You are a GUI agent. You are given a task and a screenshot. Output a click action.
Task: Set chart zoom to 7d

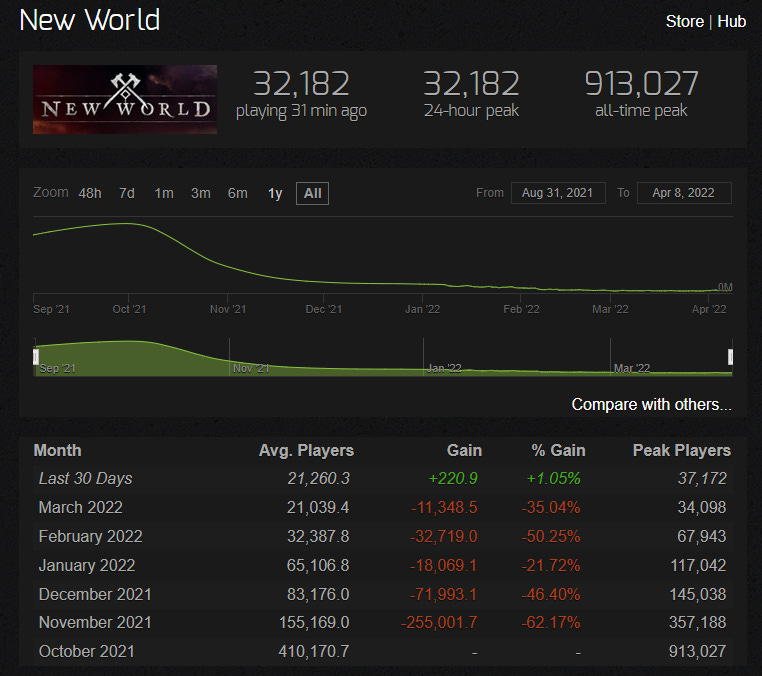pos(127,193)
